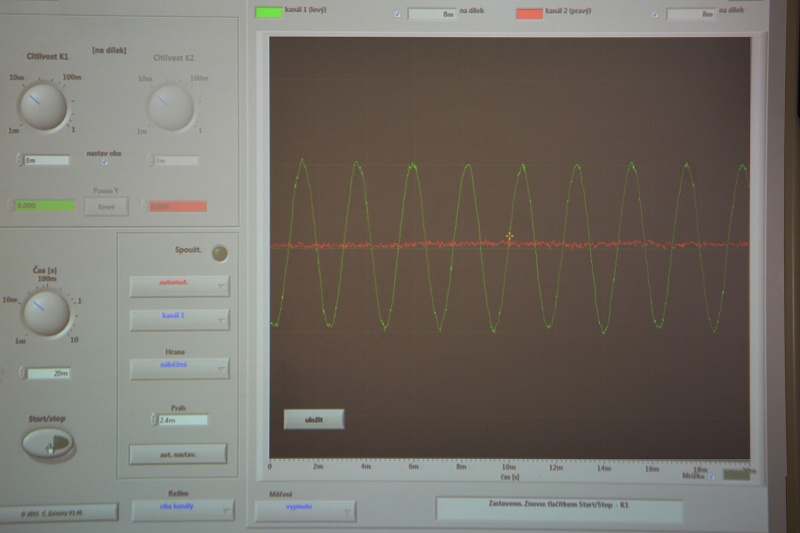The height and width of the screenshot is (533, 800).
Task: Click the stepper arrows beside Práh 2.4m
Action: 154,419
